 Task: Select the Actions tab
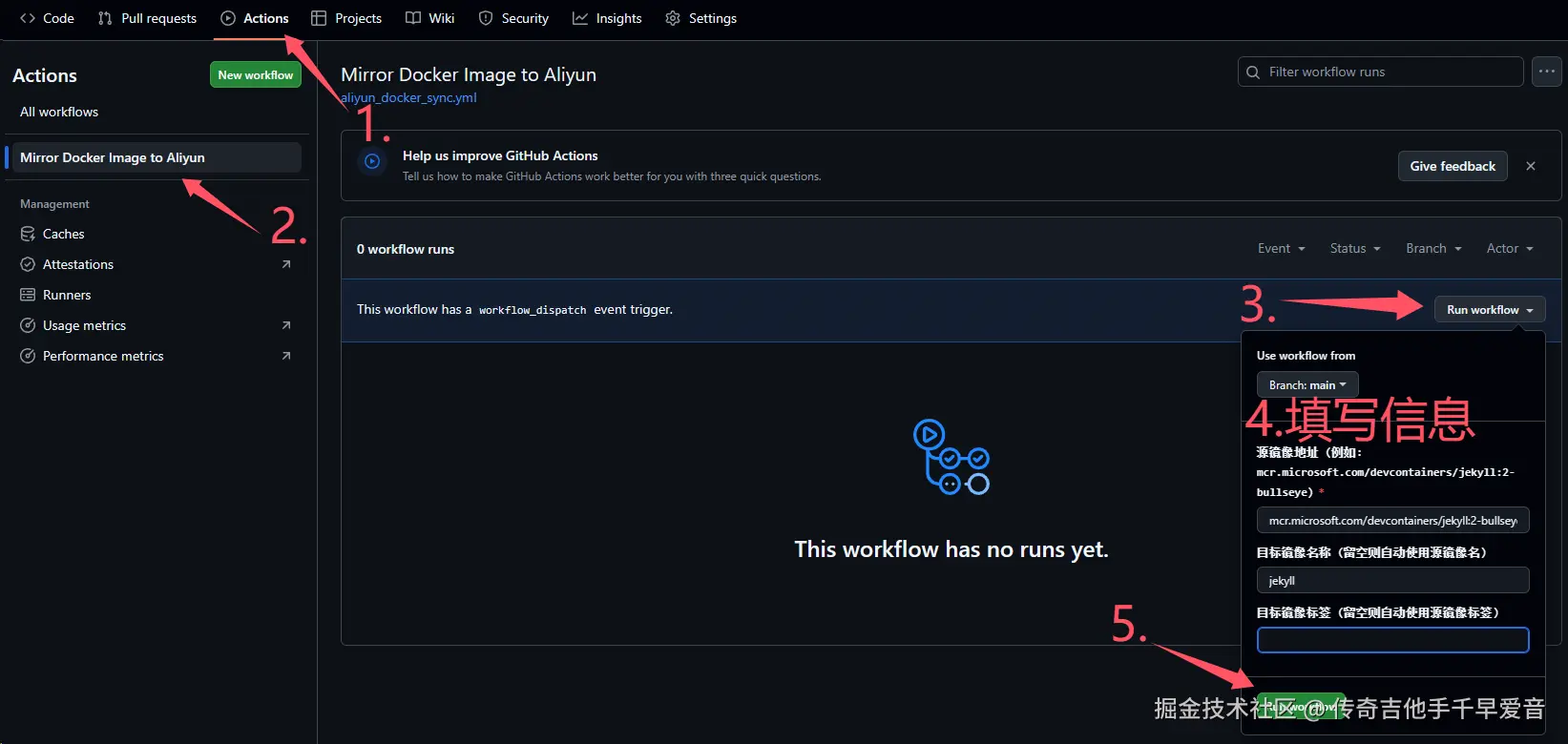255,18
